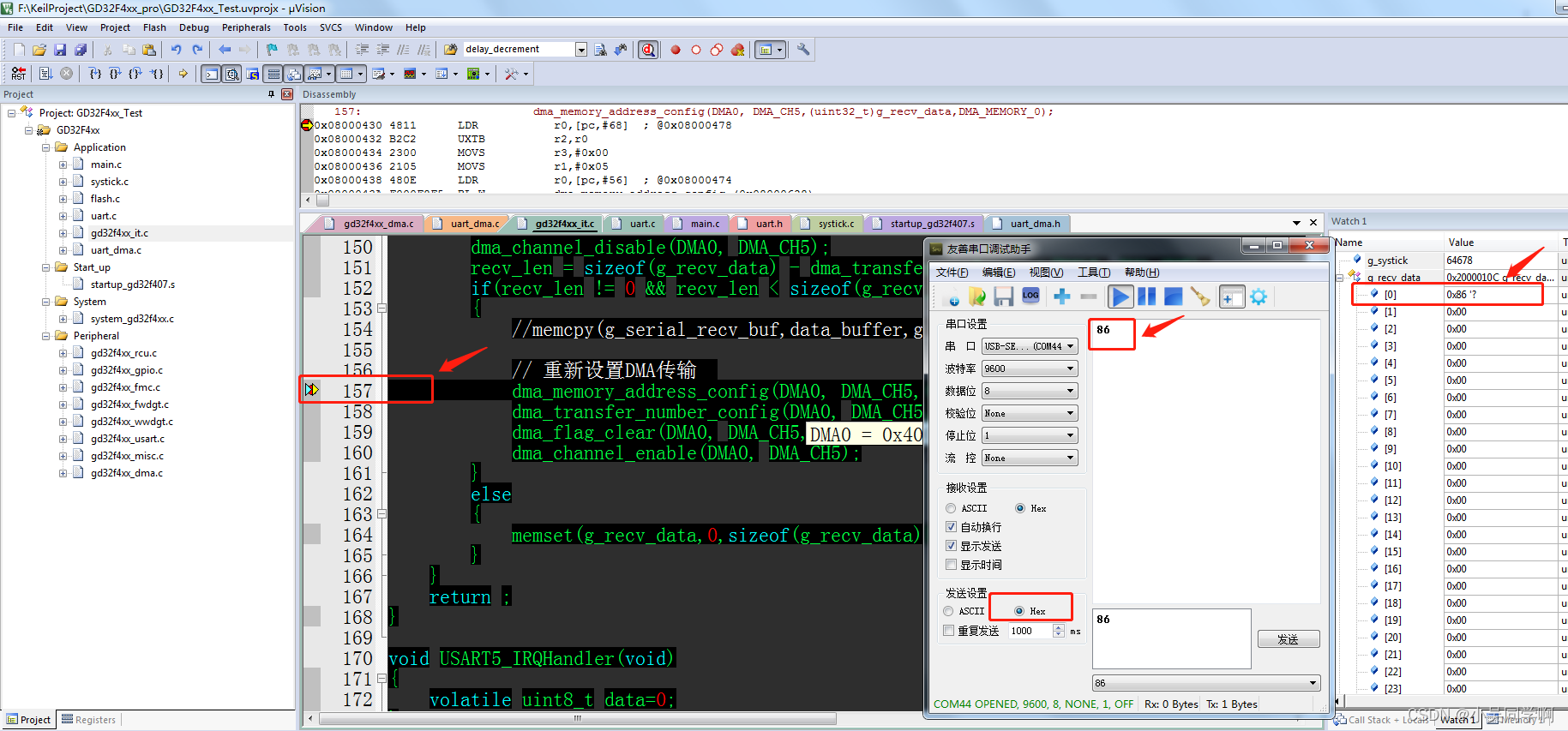
Task: Enable the 显示时间 checkbox
Action: pyautogui.click(x=951, y=565)
